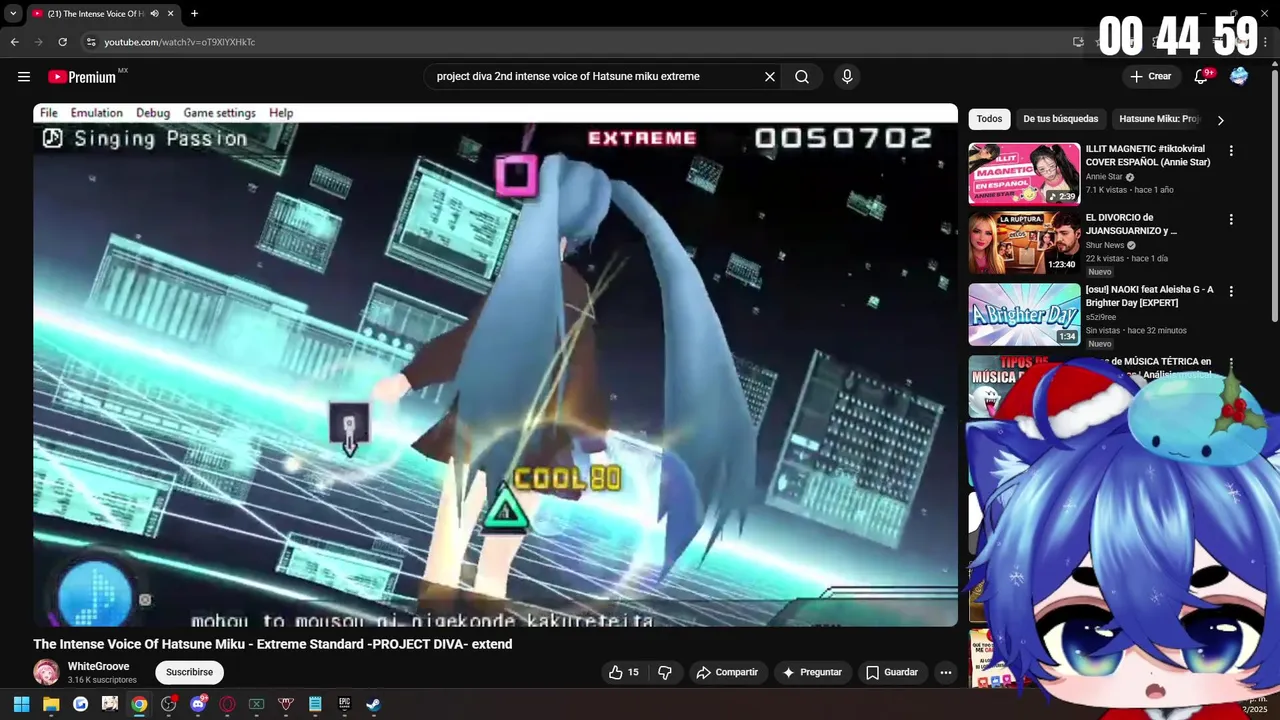
Task: Run search with the magnifier button
Action: tap(802, 77)
